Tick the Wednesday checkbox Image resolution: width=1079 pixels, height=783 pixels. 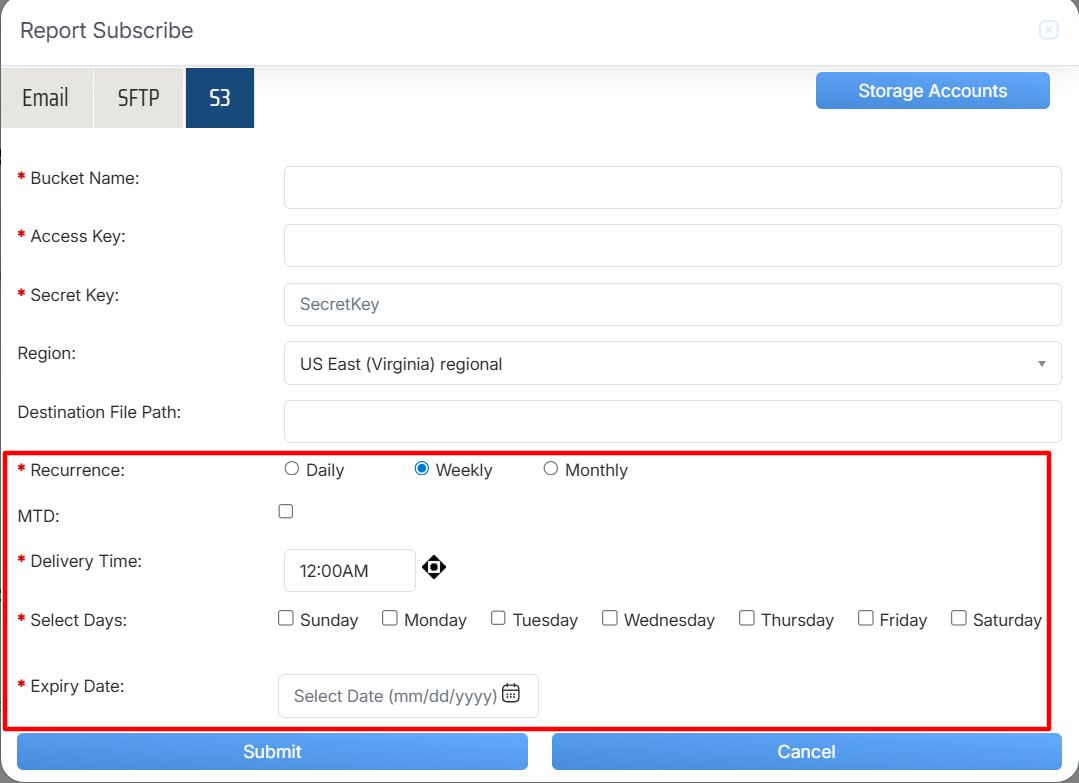tap(610, 619)
